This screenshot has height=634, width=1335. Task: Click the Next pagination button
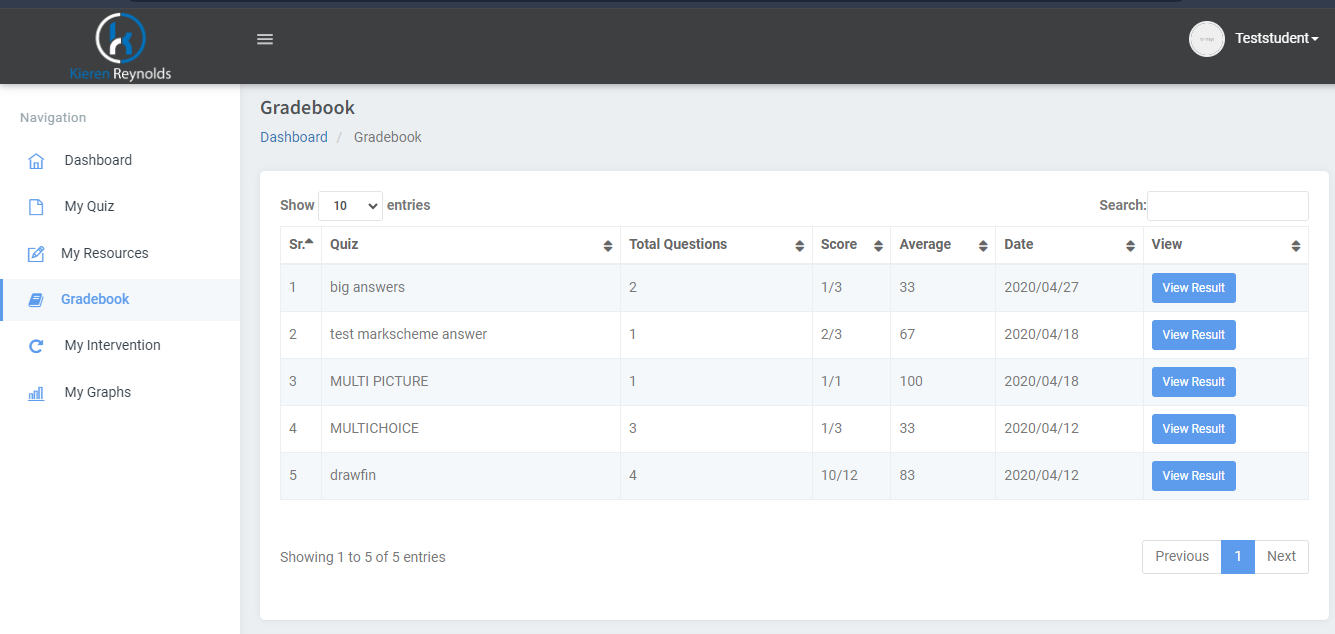pos(1280,557)
